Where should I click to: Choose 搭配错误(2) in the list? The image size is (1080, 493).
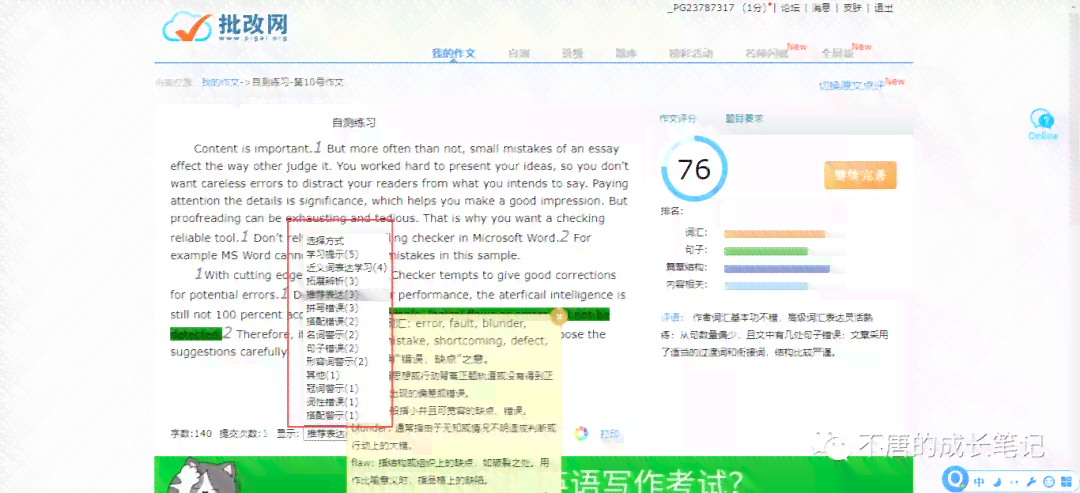[x=333, y=321]
